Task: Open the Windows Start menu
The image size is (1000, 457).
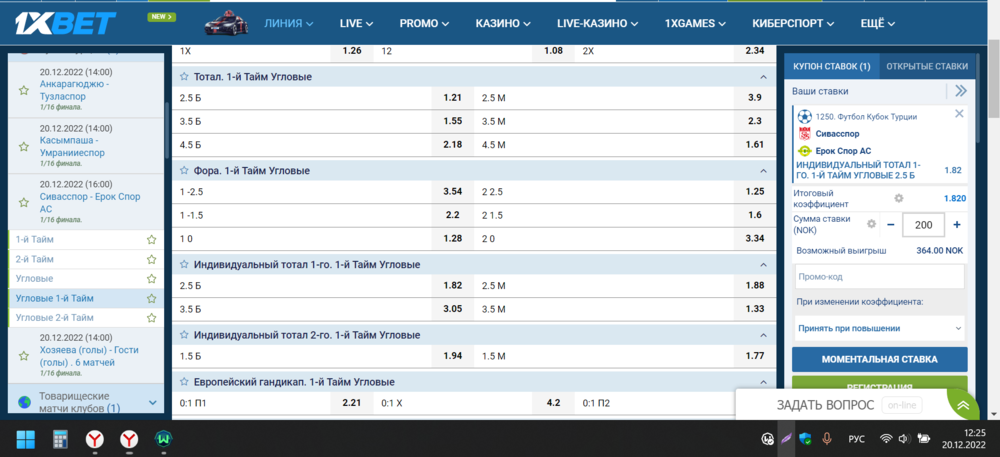Action: coord(26,439)
